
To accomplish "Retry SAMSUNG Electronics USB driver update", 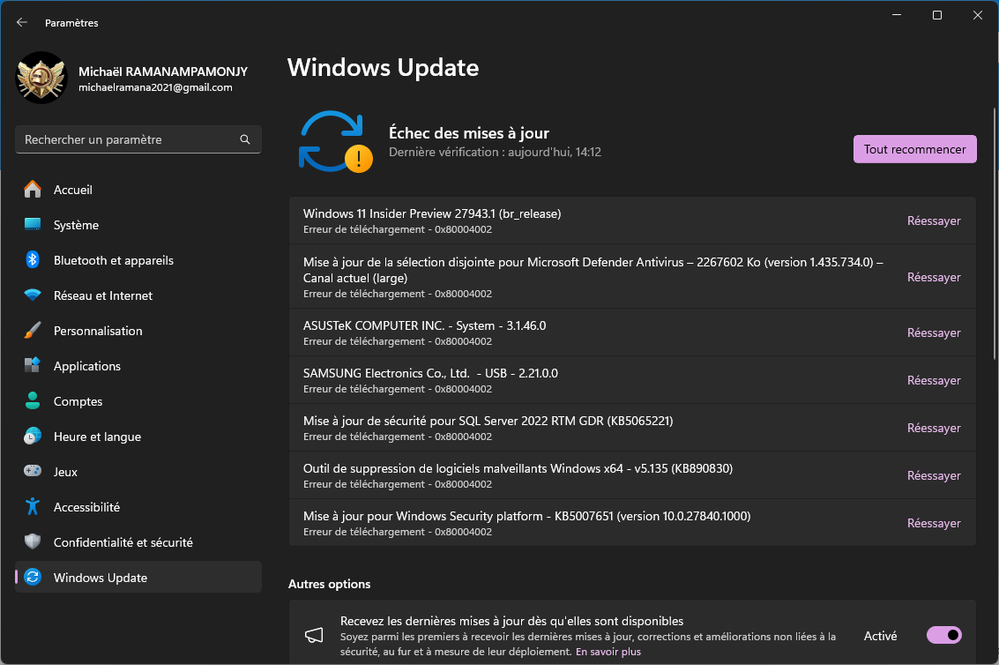I will 933,380.
